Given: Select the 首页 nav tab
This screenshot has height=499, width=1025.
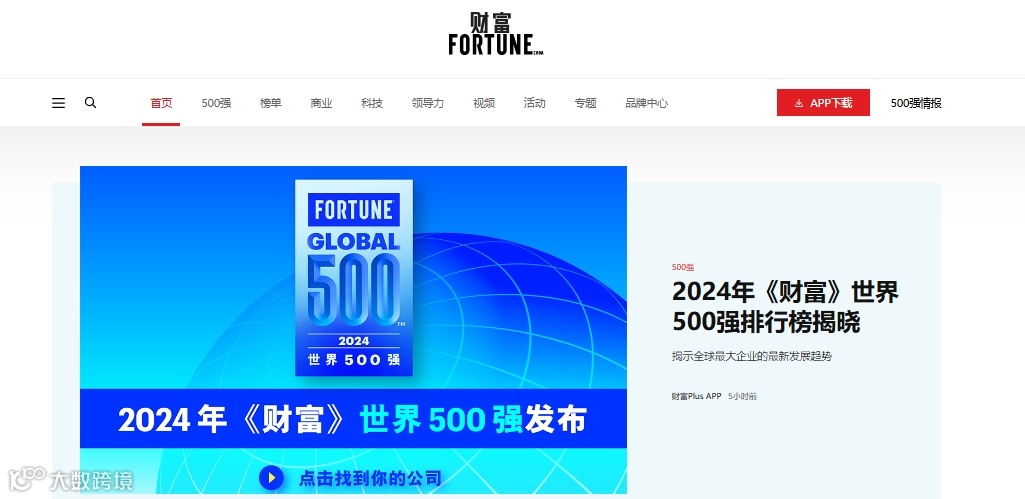Looking at the screenshot, I should [x=161, y=103].
